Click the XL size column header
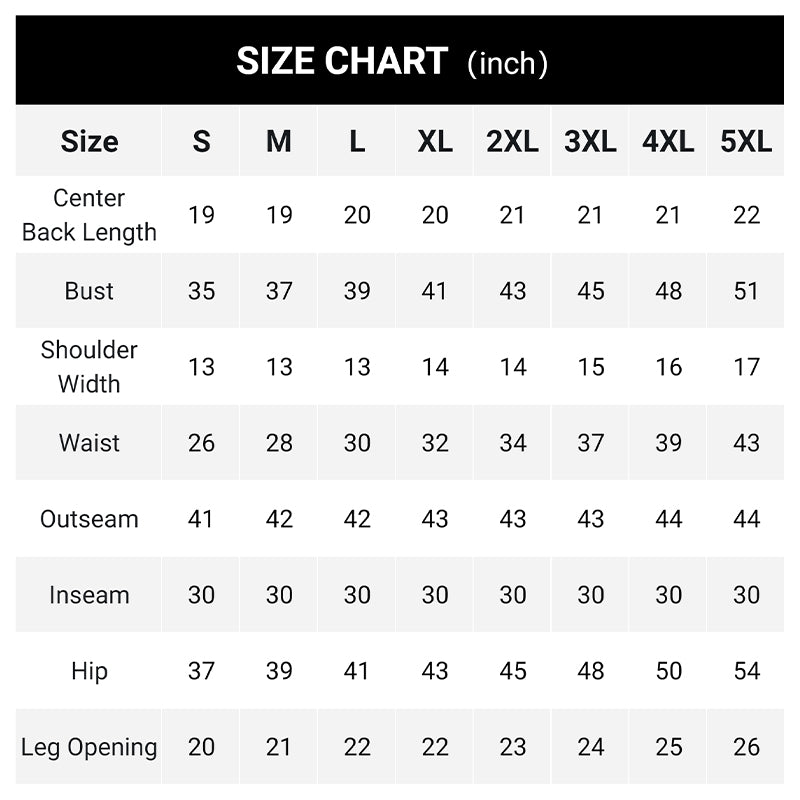The width and height of the screenshot is (800, 800). (x=435, y=142)
